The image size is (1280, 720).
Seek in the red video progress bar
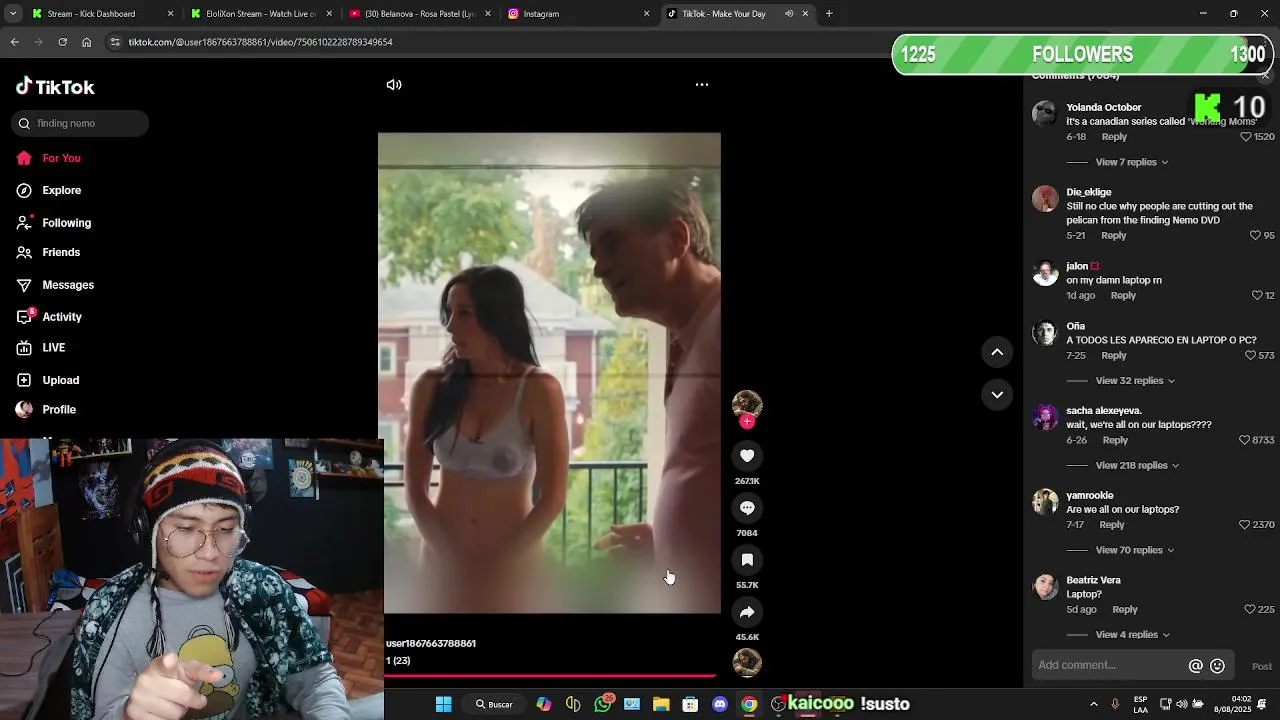click(x=550, y=676)
